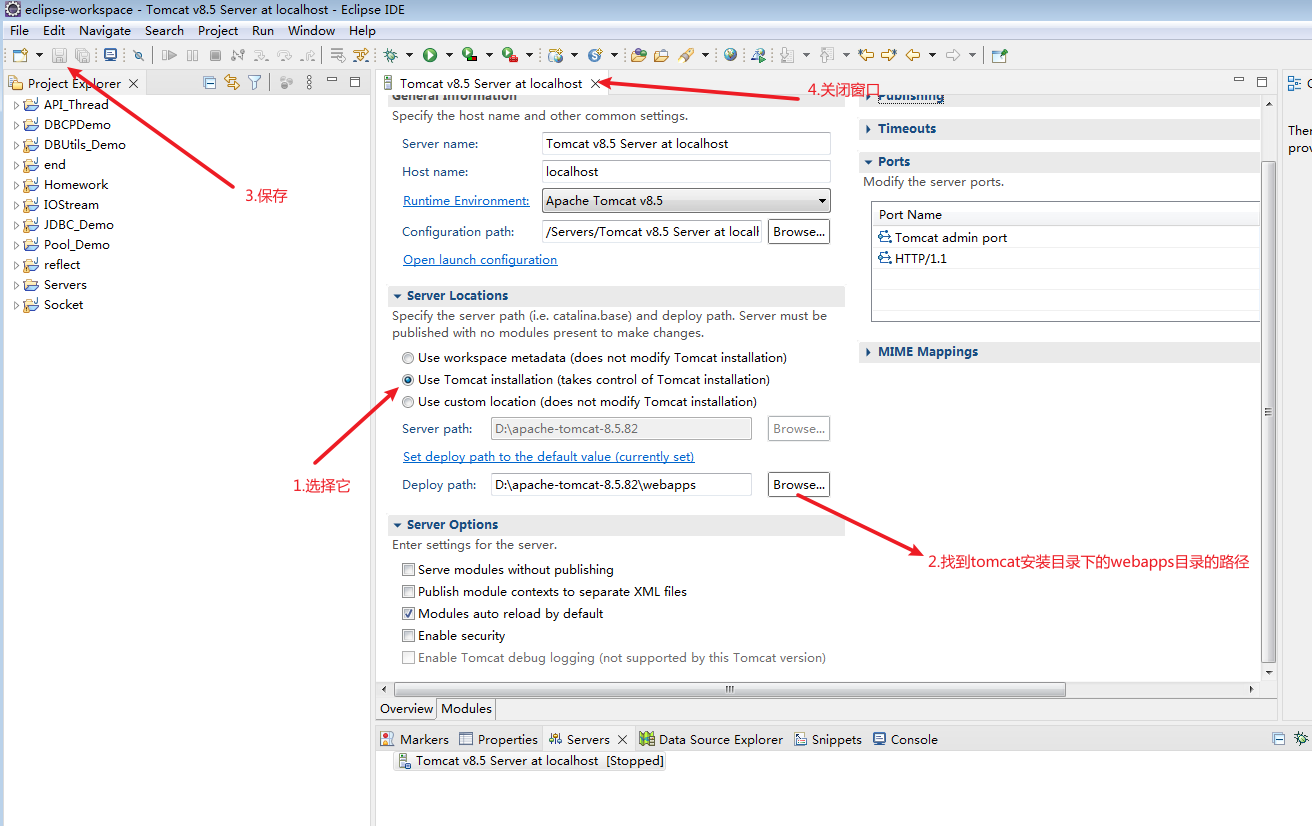Close the Tomcat v8.5 Server editor tab
Viewport: 1312px width, 826px height.
(x=595, y=84)
